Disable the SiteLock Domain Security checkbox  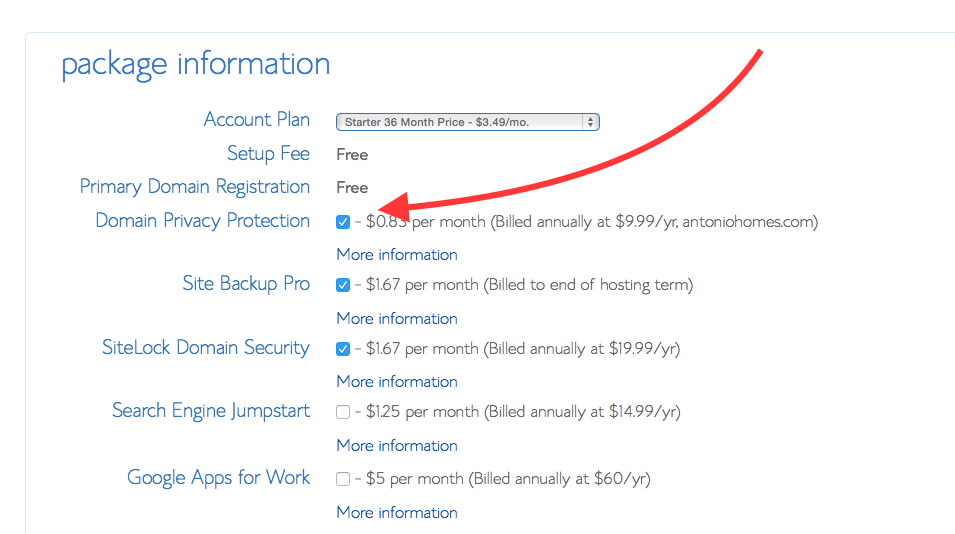click(343, 349)
